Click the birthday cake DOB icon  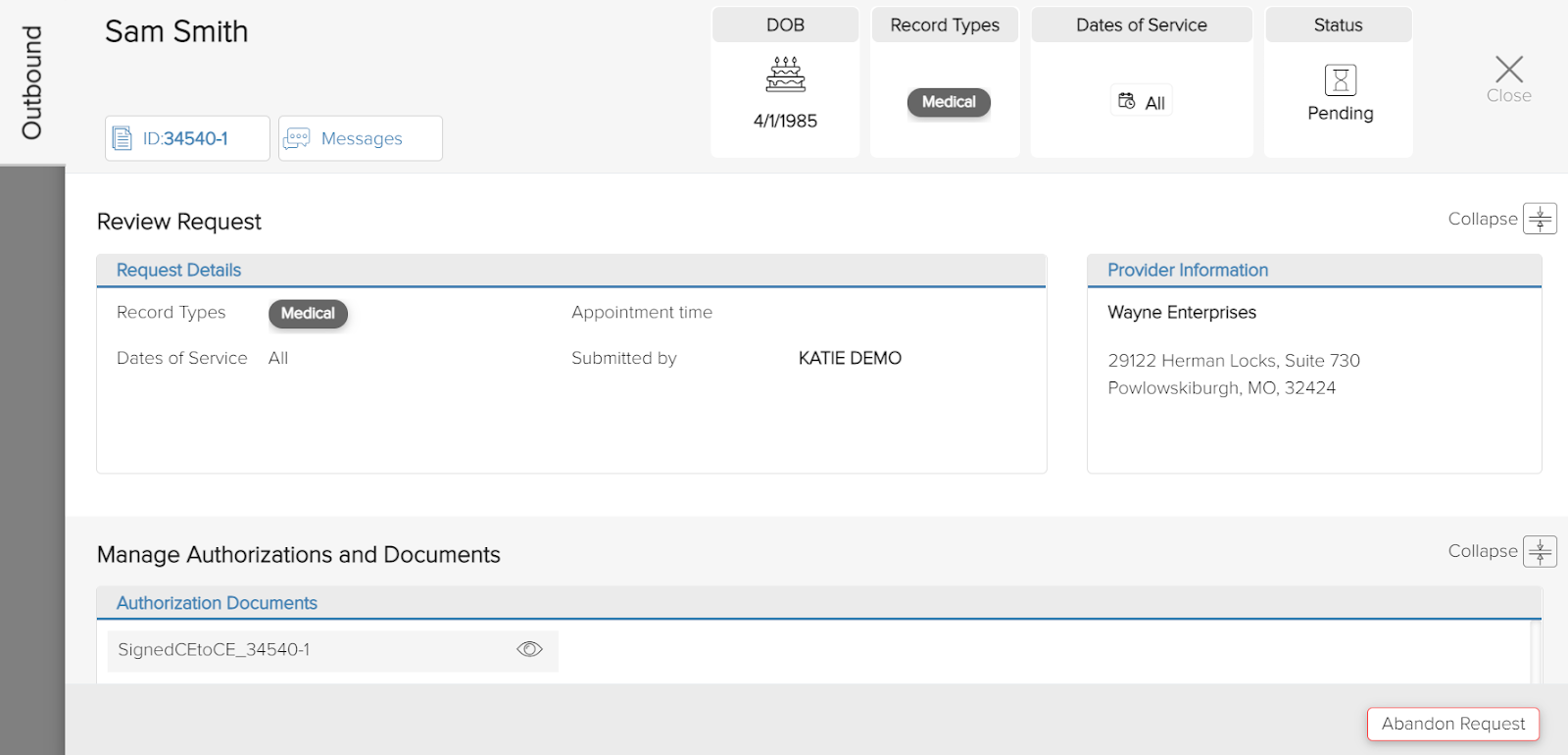click(x=785, y=75)
